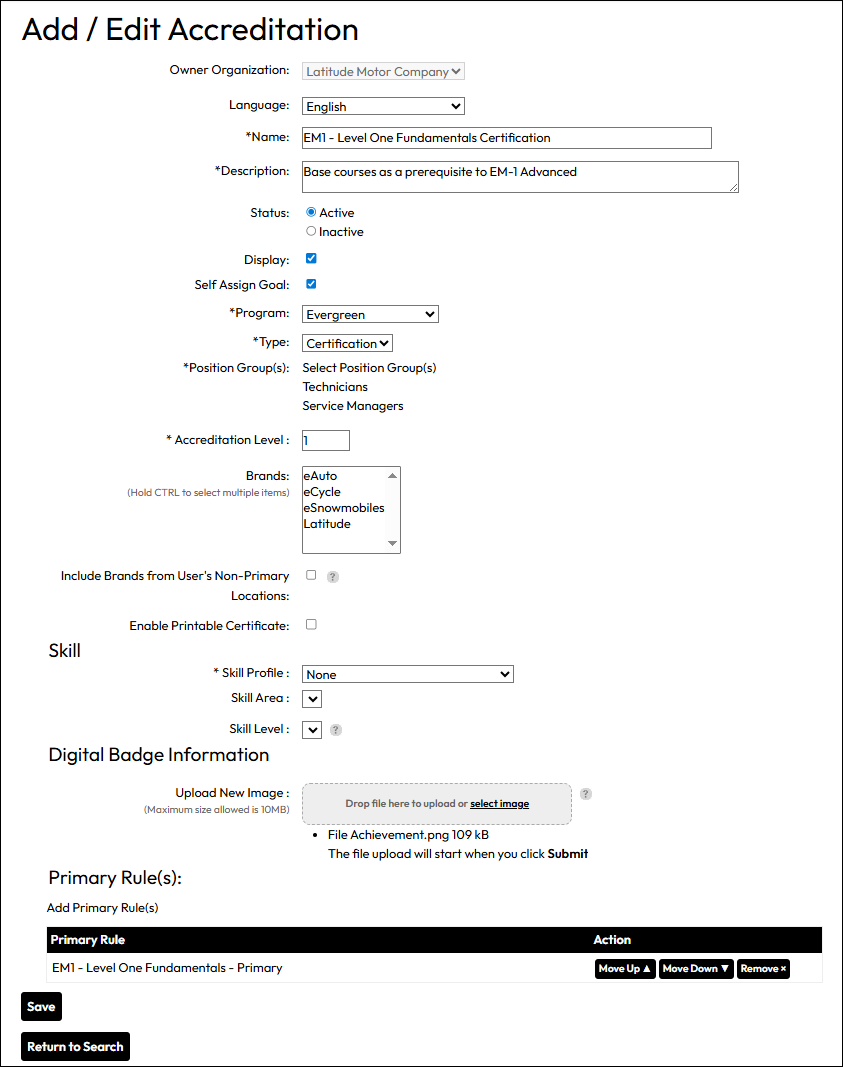Open the Skill Profile dropdown
This screenshot has height=1067, width=843.
(x=407, y=675)
